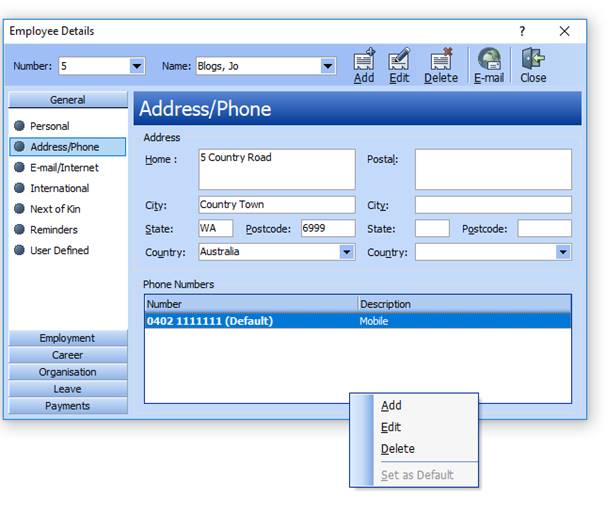Click the Description column header
Image resolution: width=606 pixels, height=514 pixels.
point(464,304)
